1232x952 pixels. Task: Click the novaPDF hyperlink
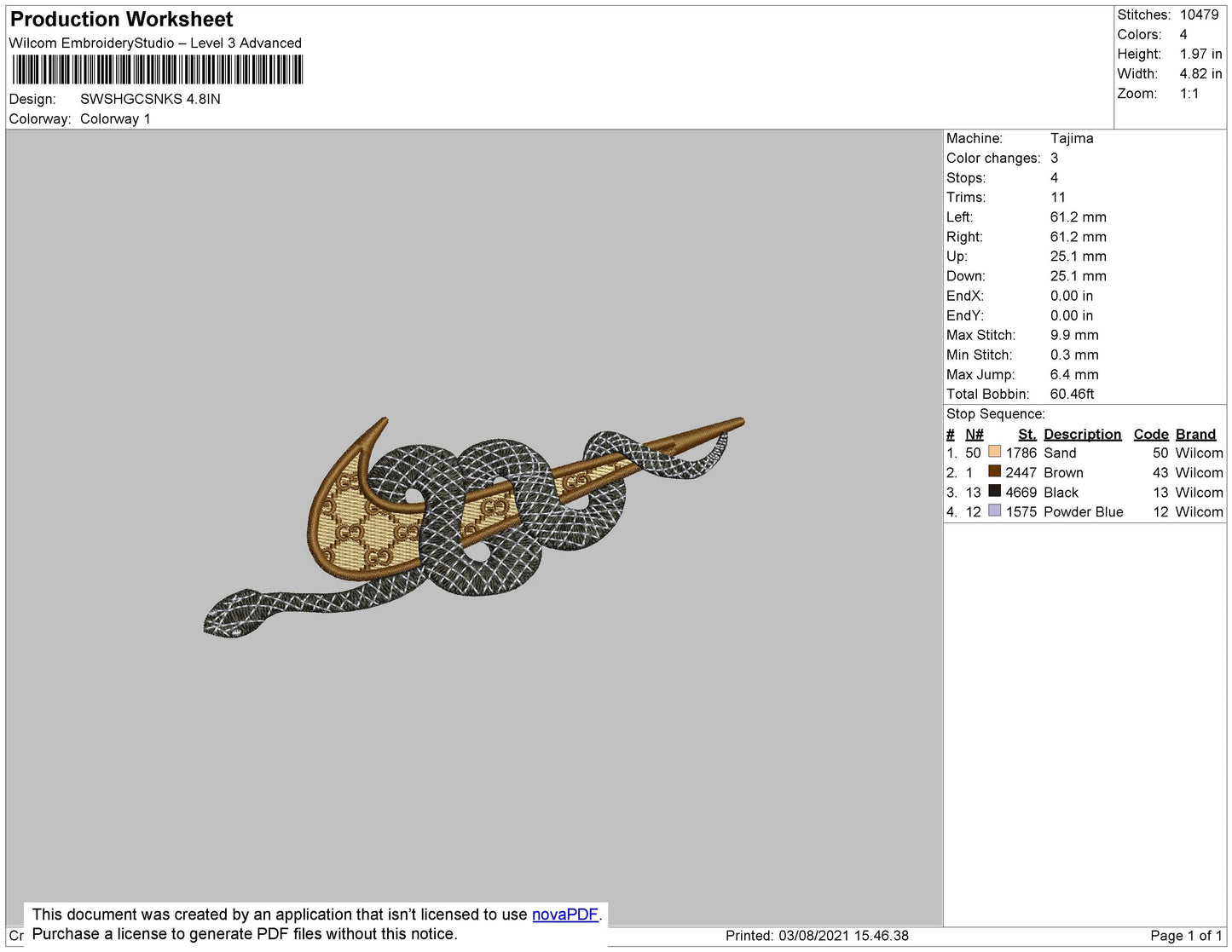point(565,914)
